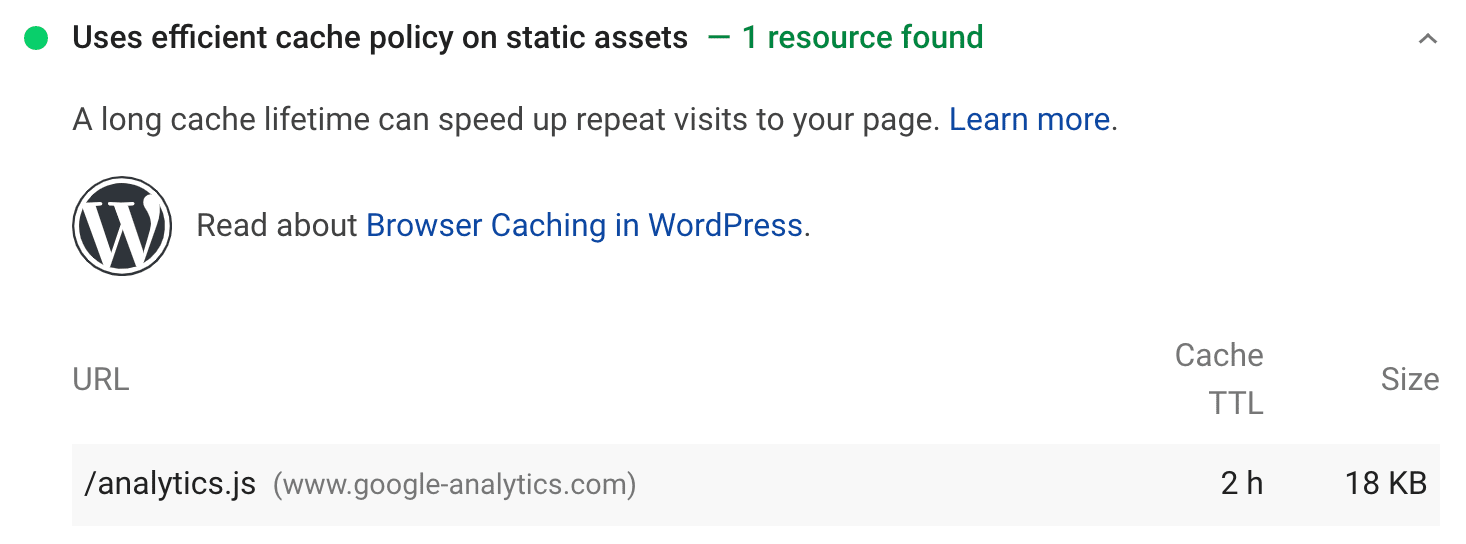Click the "Uses efficient cache policy" audit title

(380, 39)
